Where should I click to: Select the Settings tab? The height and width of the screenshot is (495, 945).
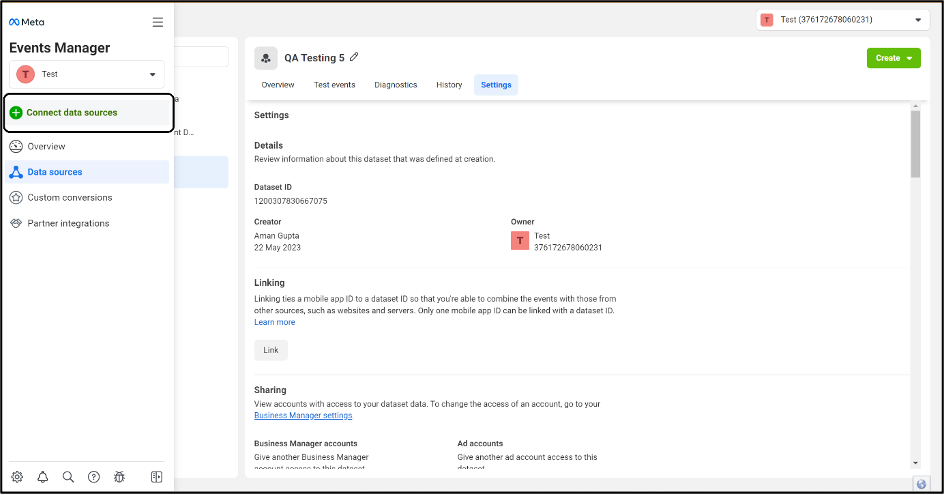[496, 85]
